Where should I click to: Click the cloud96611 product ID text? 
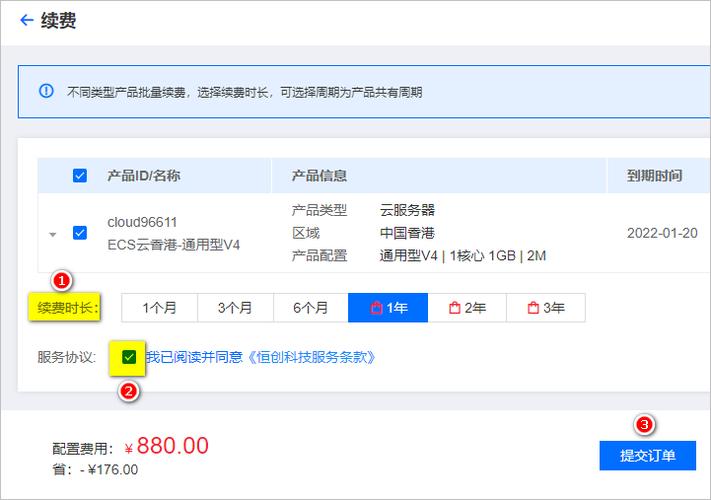point(142,222)
